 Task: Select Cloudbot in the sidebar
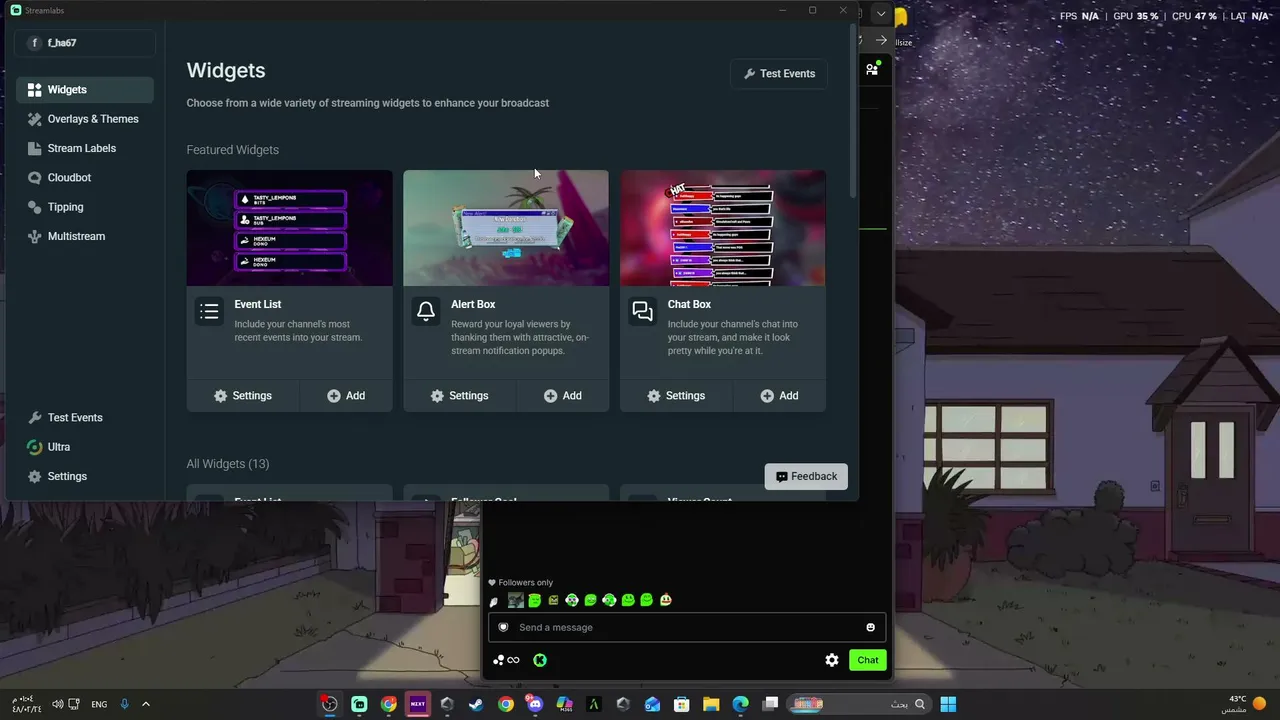[x=85, y=178]
